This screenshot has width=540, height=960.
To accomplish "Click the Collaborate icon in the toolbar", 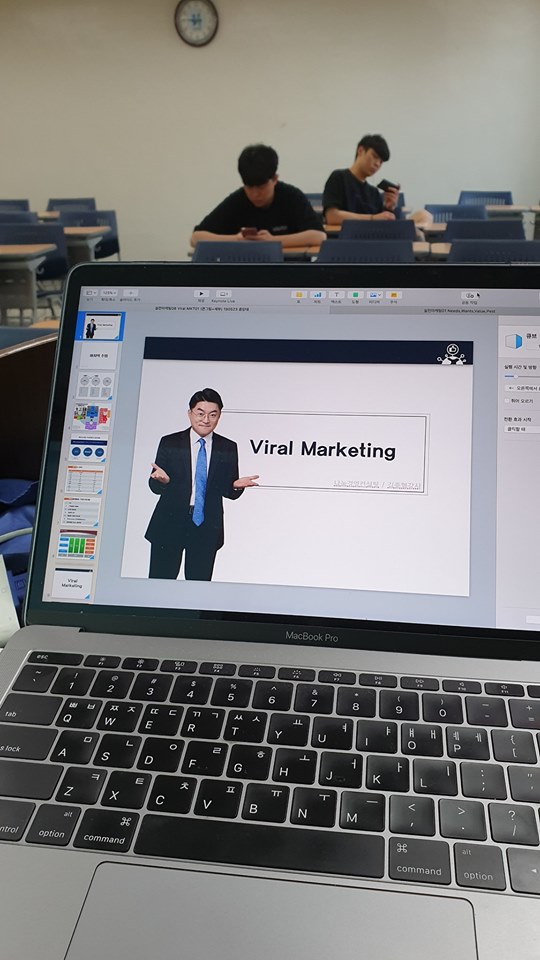I will [470, 295].
